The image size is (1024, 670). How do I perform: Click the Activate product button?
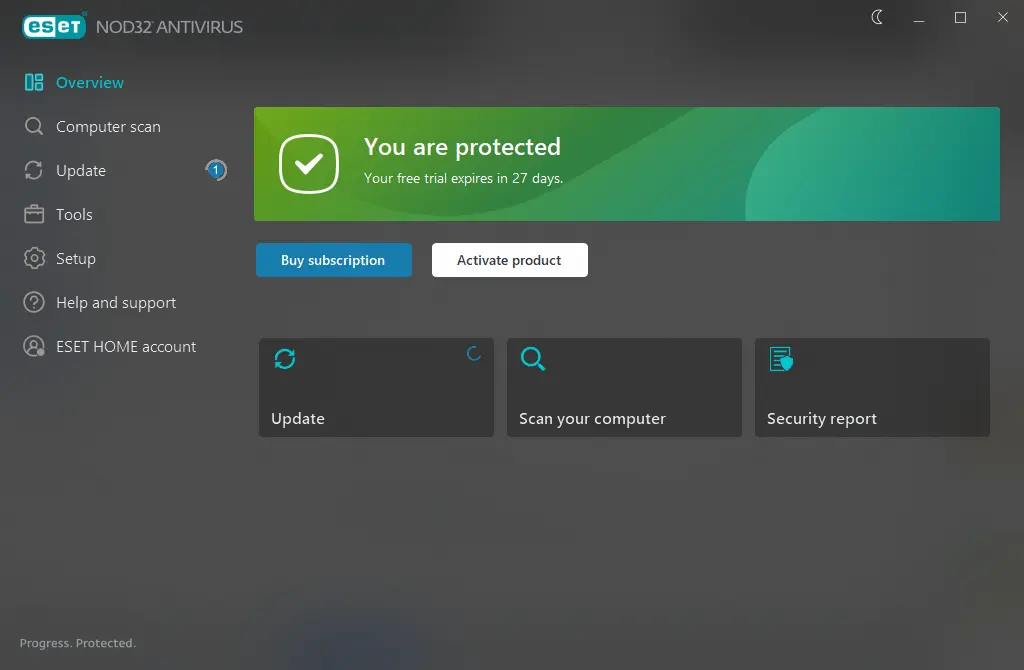[509, 260]
